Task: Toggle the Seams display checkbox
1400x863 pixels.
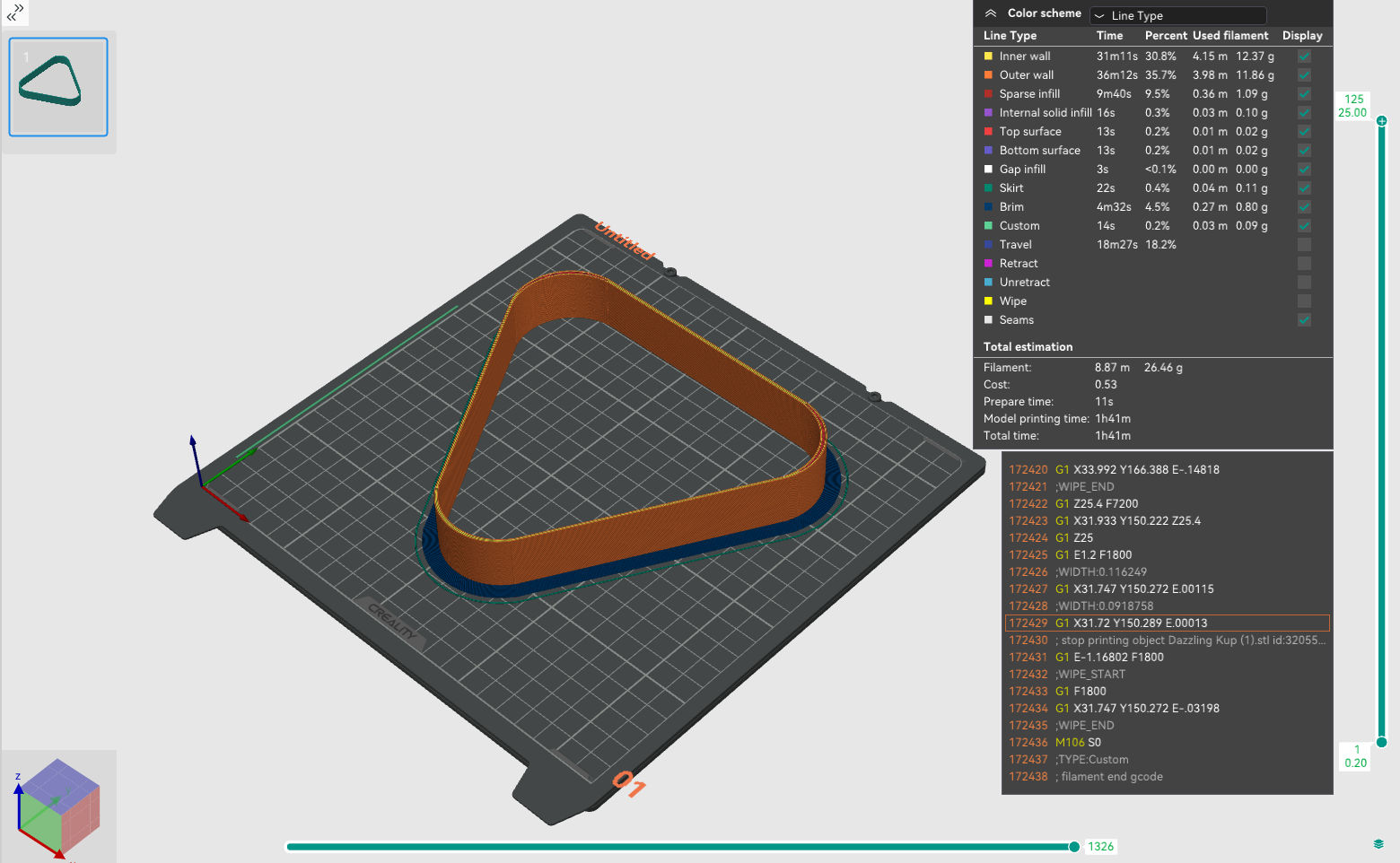Action: tap(1304, 320)
